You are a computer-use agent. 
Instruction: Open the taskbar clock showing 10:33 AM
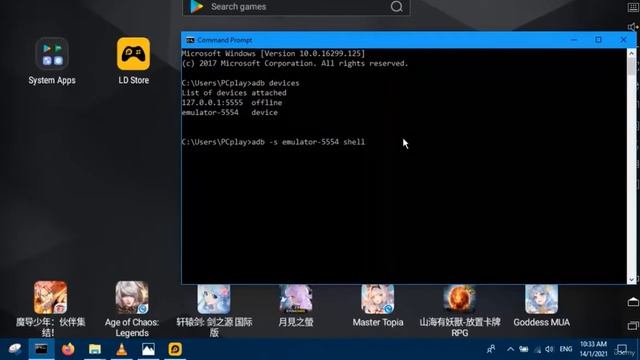593,349
